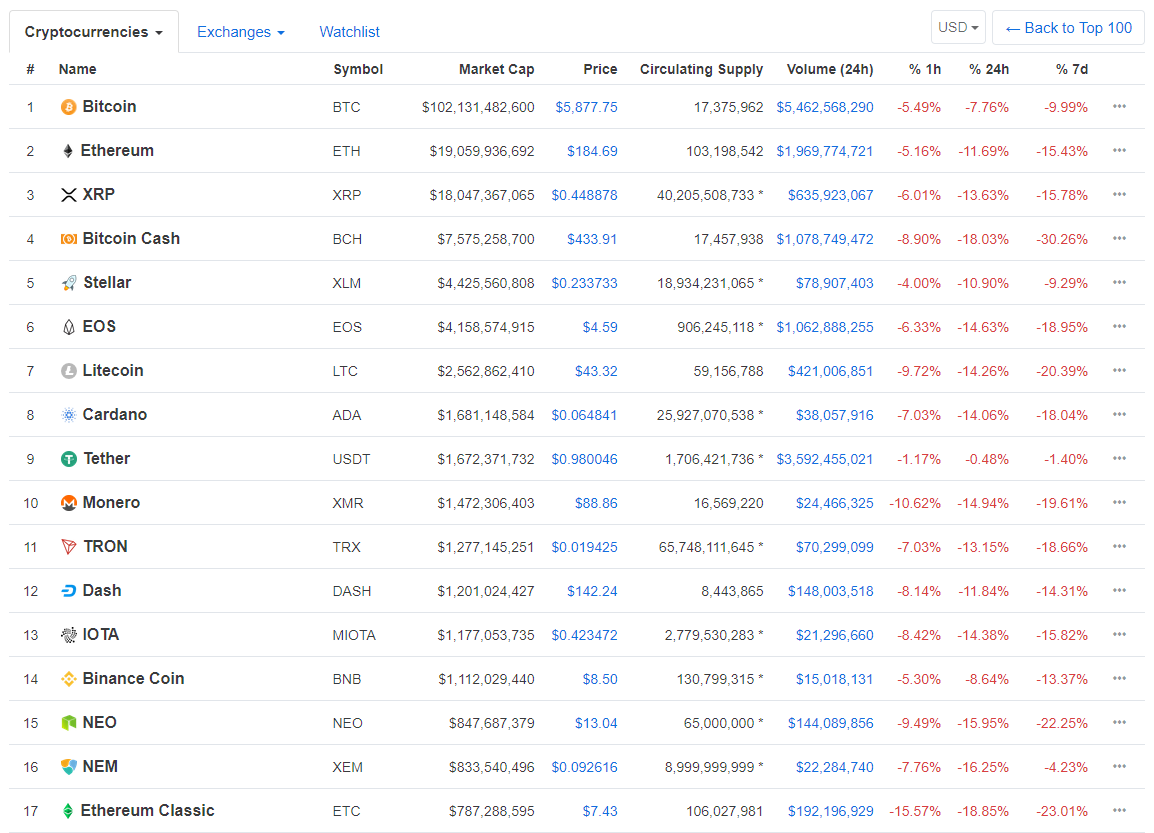Open the USD currency selector
Screen dimensions: 1154x833
957,27
